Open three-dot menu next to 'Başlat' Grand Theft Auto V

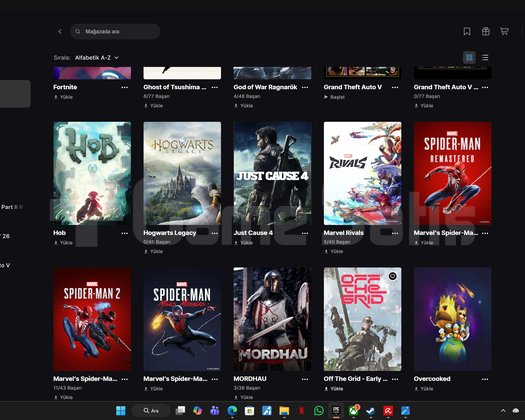pos(395,87)
